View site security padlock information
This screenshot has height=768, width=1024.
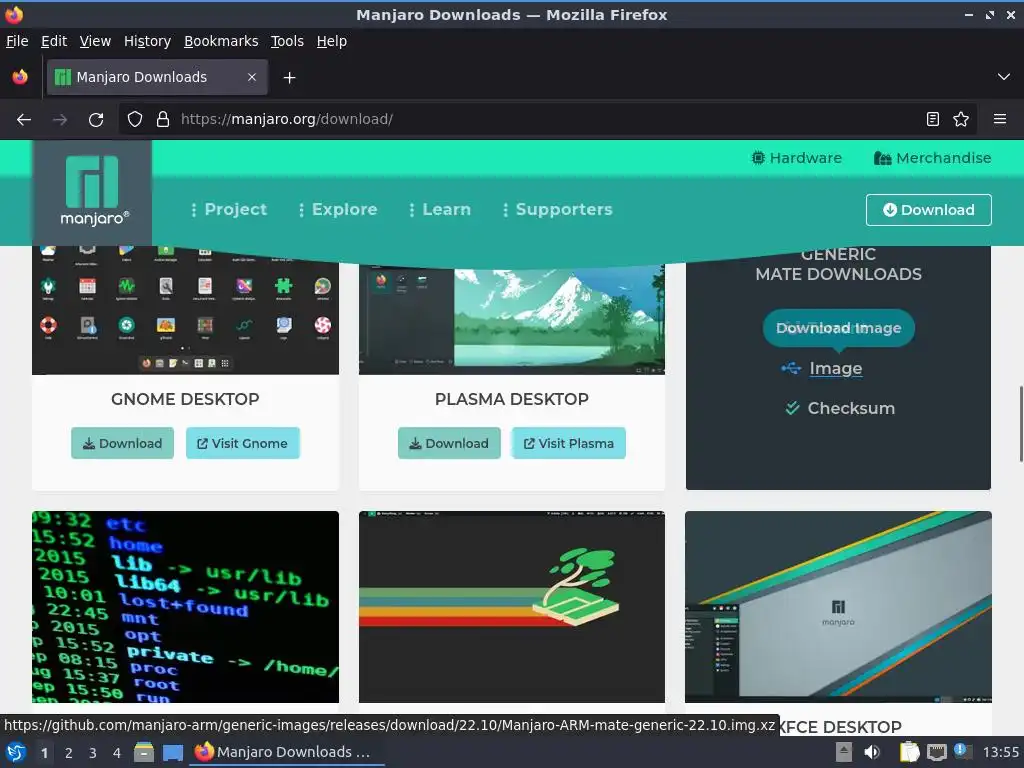163,120
